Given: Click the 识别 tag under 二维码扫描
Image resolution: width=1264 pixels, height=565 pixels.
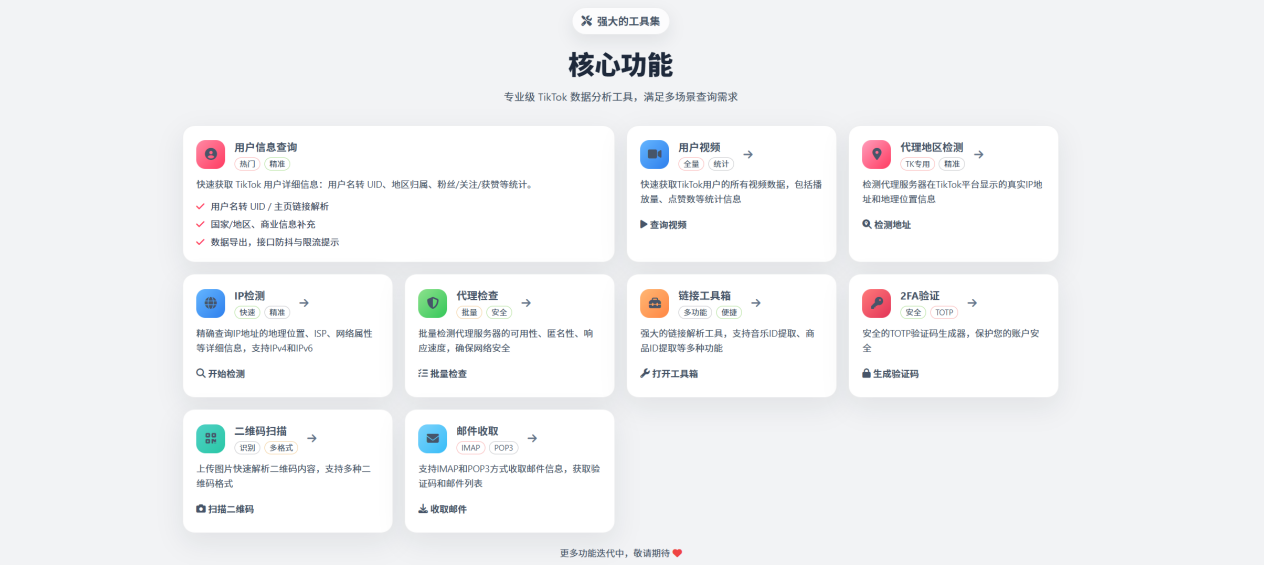Looking at the screenshot, I should point(247,448).
